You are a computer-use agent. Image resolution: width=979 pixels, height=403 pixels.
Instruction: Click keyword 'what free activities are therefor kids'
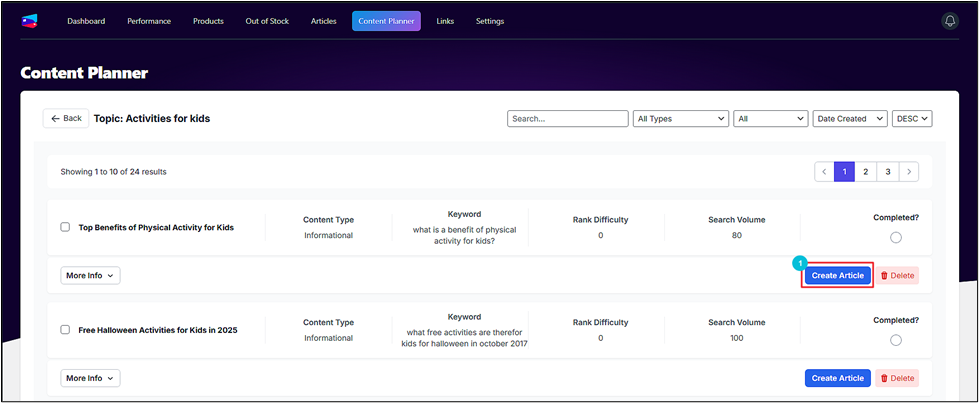pos(465,337)
